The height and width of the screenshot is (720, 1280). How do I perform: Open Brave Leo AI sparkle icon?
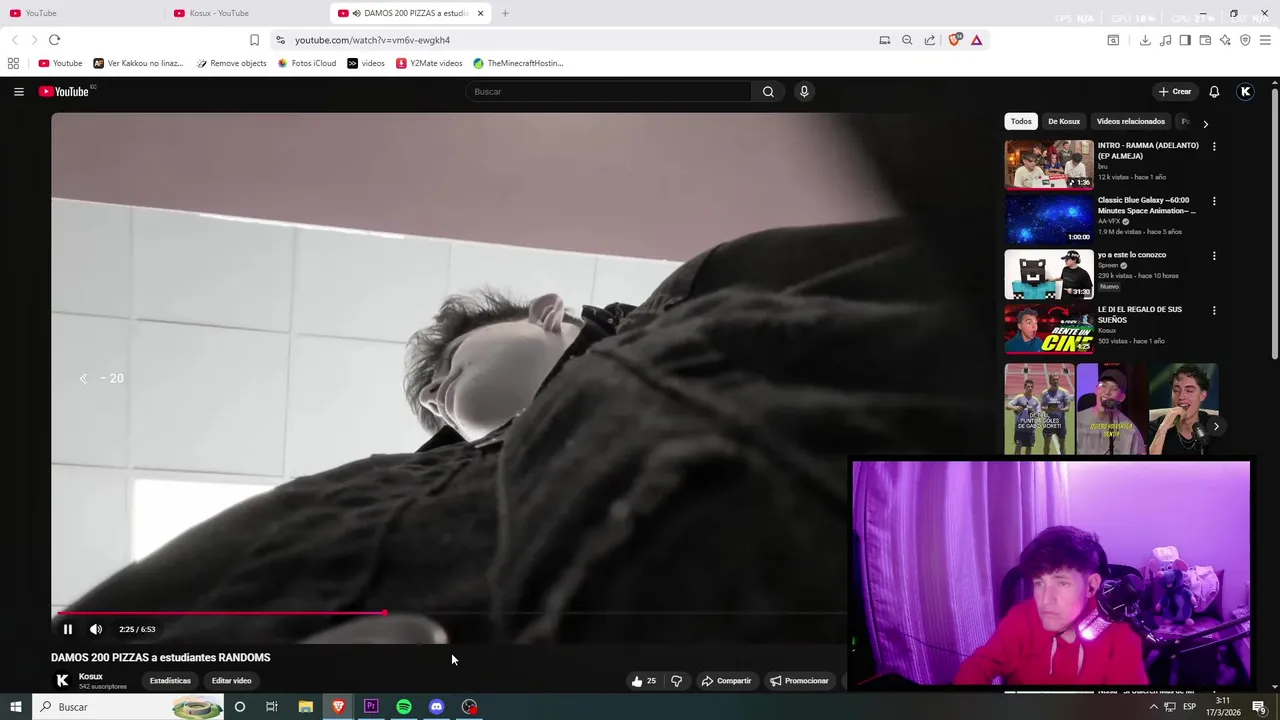point(1225,40)
